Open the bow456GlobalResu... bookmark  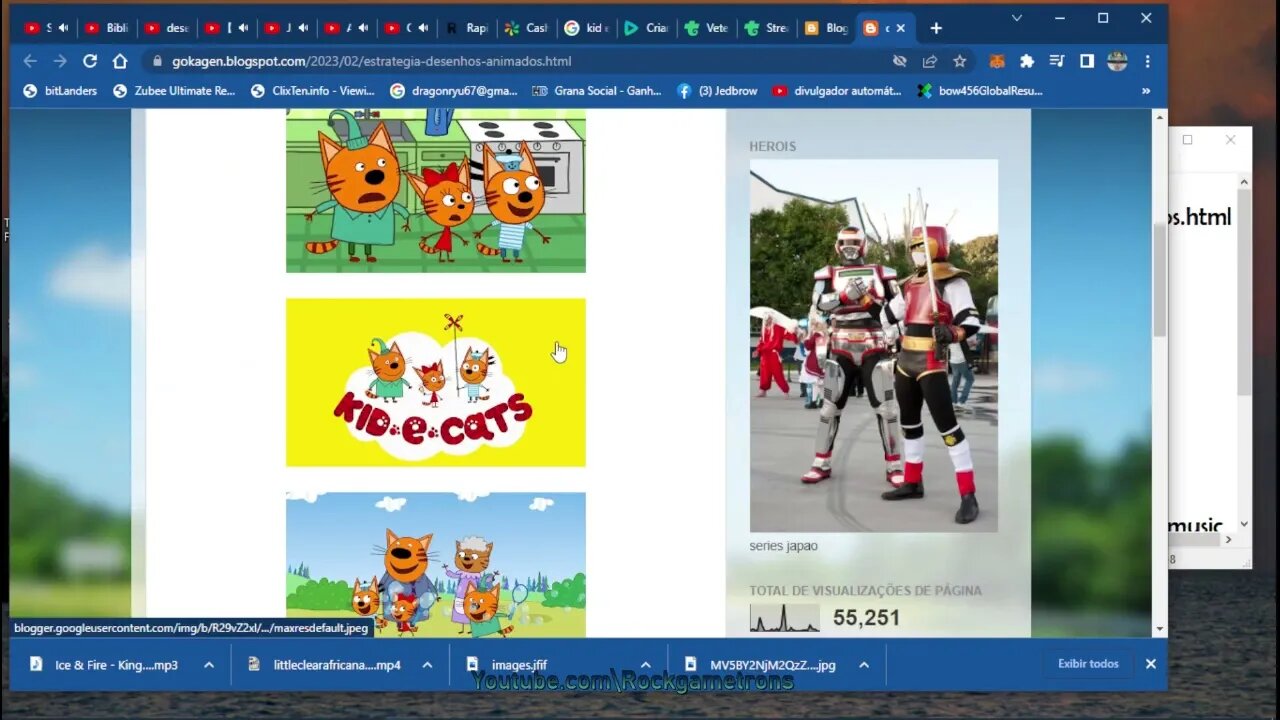click(980, 90)
